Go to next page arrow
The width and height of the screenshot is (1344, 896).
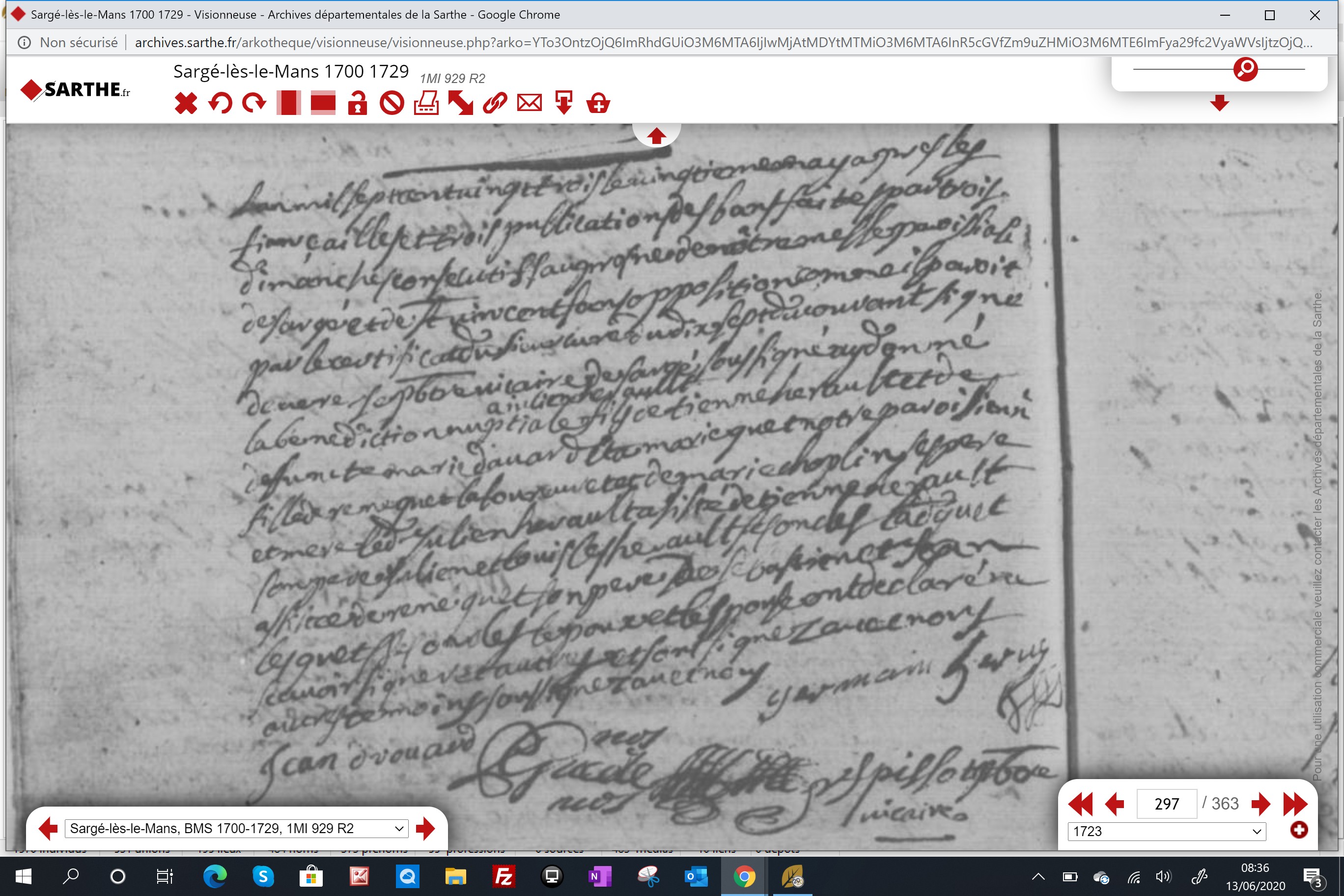[x=1260, y=805]
